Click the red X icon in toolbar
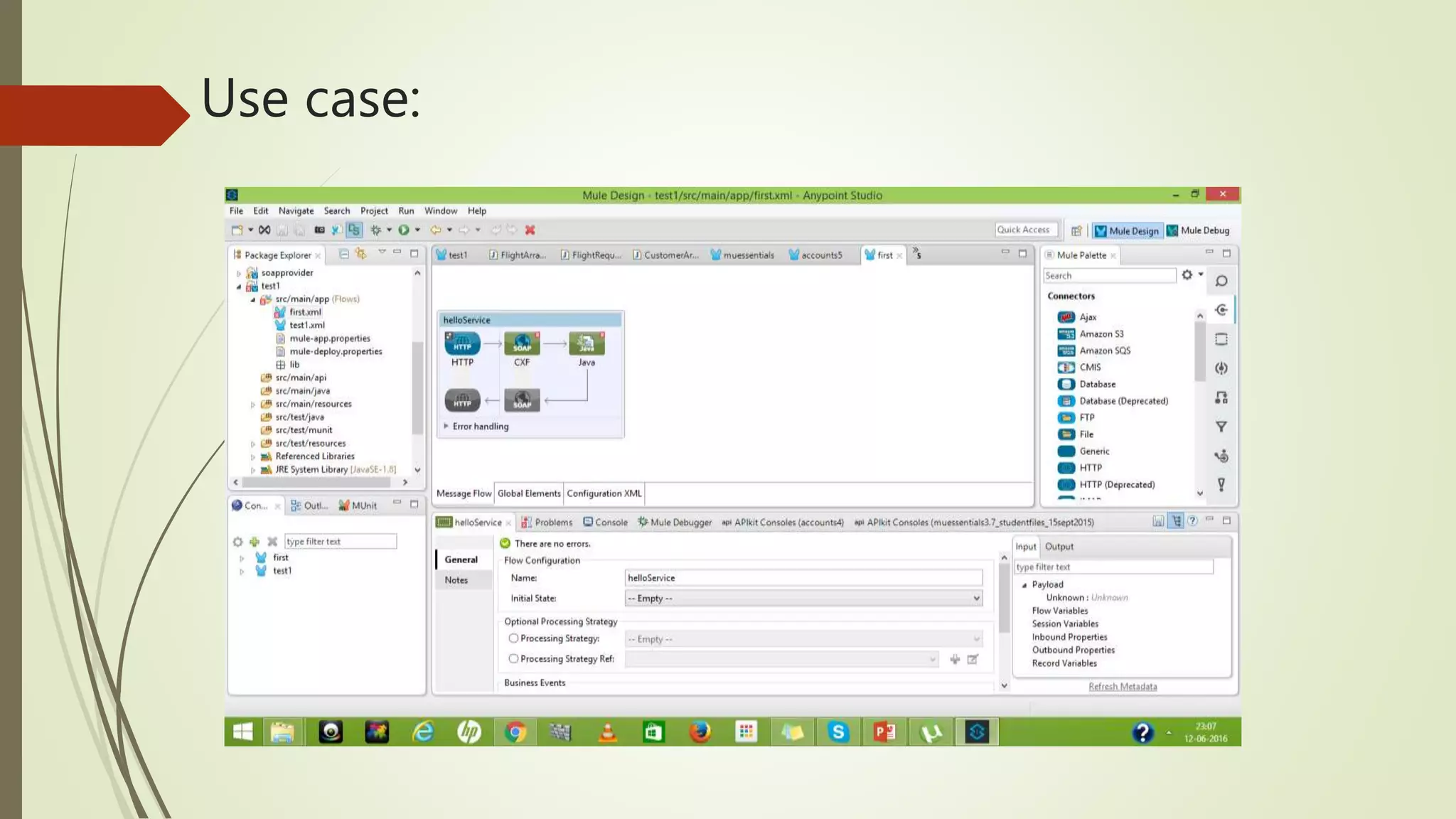The height and width of the screenshot is (819, 1456). pos(530,230)
